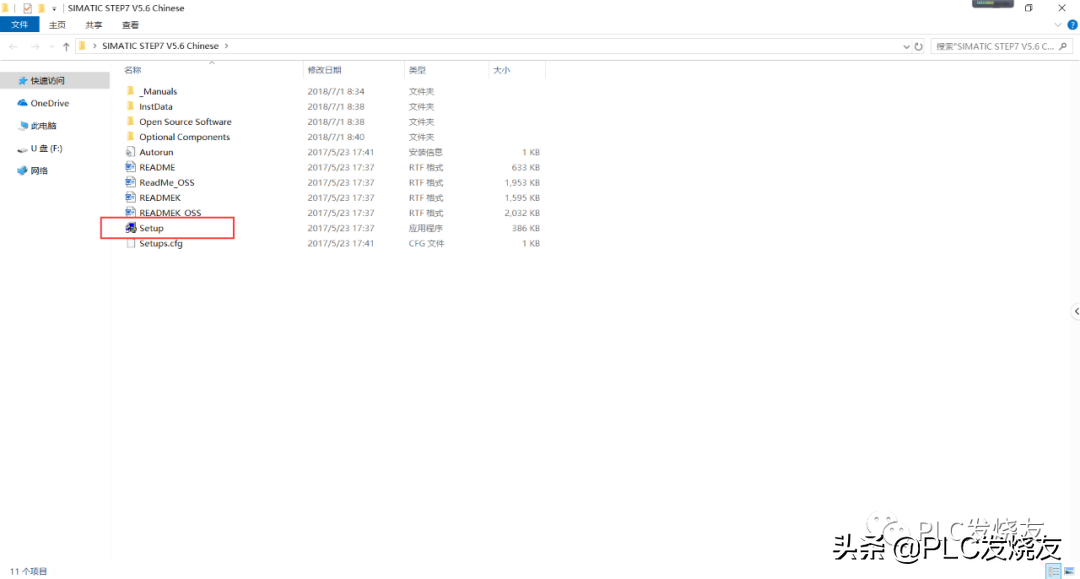The image size is (1080, 579).
Task: Switch to details list view
Action: click(x=1054, y=571)
